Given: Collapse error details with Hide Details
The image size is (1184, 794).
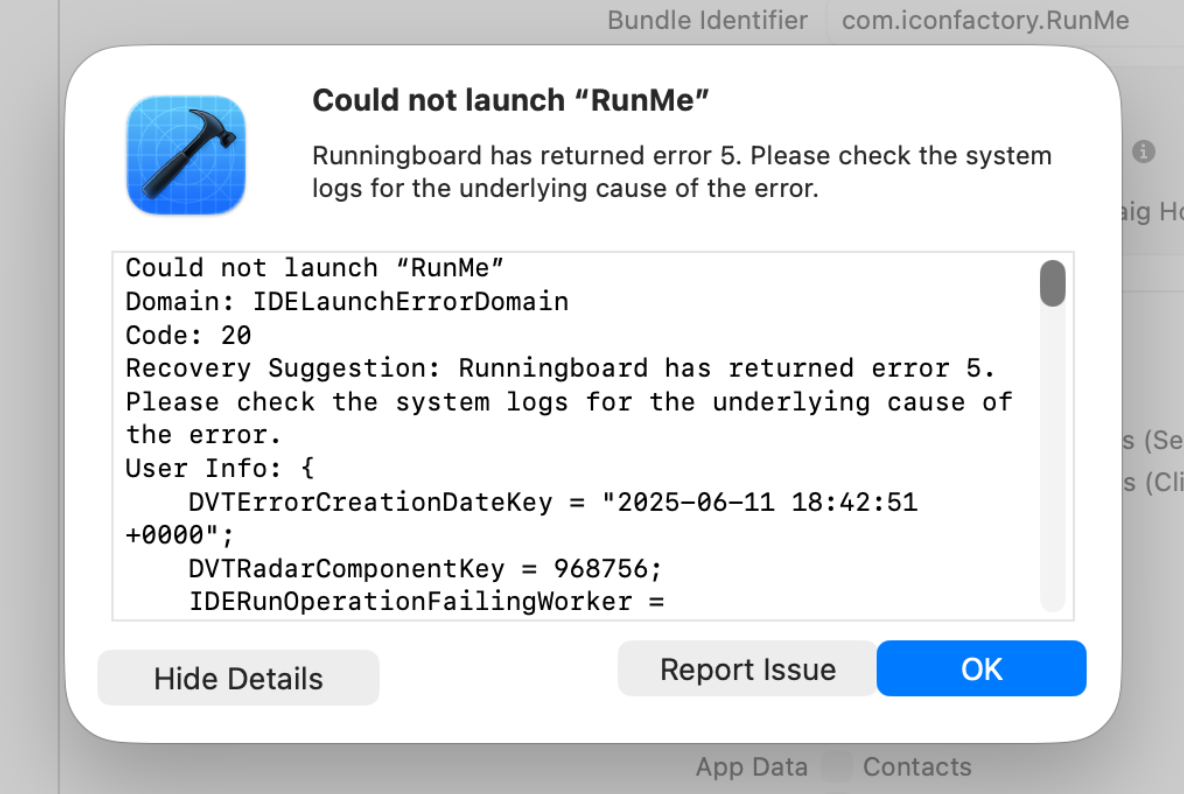Looking at the screenshot, I should click(238, 678).
